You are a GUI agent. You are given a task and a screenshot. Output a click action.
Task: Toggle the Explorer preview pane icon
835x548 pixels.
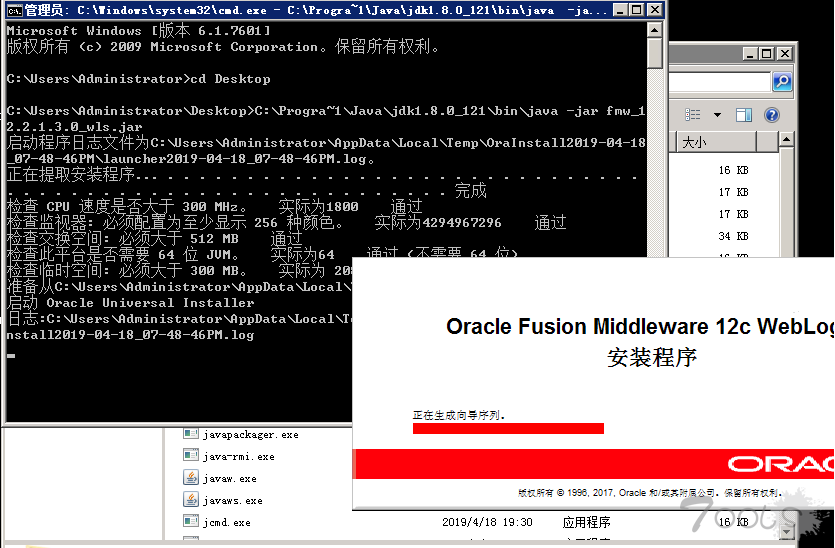743,115
